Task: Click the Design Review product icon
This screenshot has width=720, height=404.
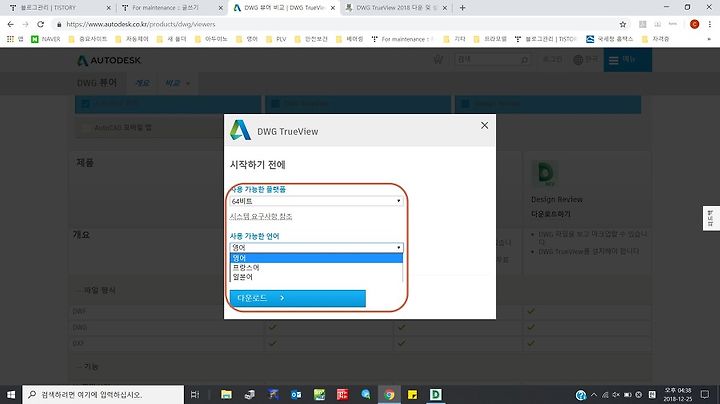Action: coord(545,173)
